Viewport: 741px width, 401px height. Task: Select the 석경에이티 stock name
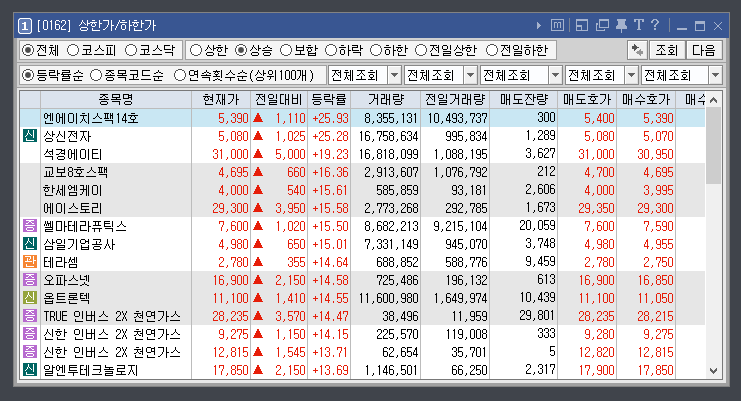(73, 154)
